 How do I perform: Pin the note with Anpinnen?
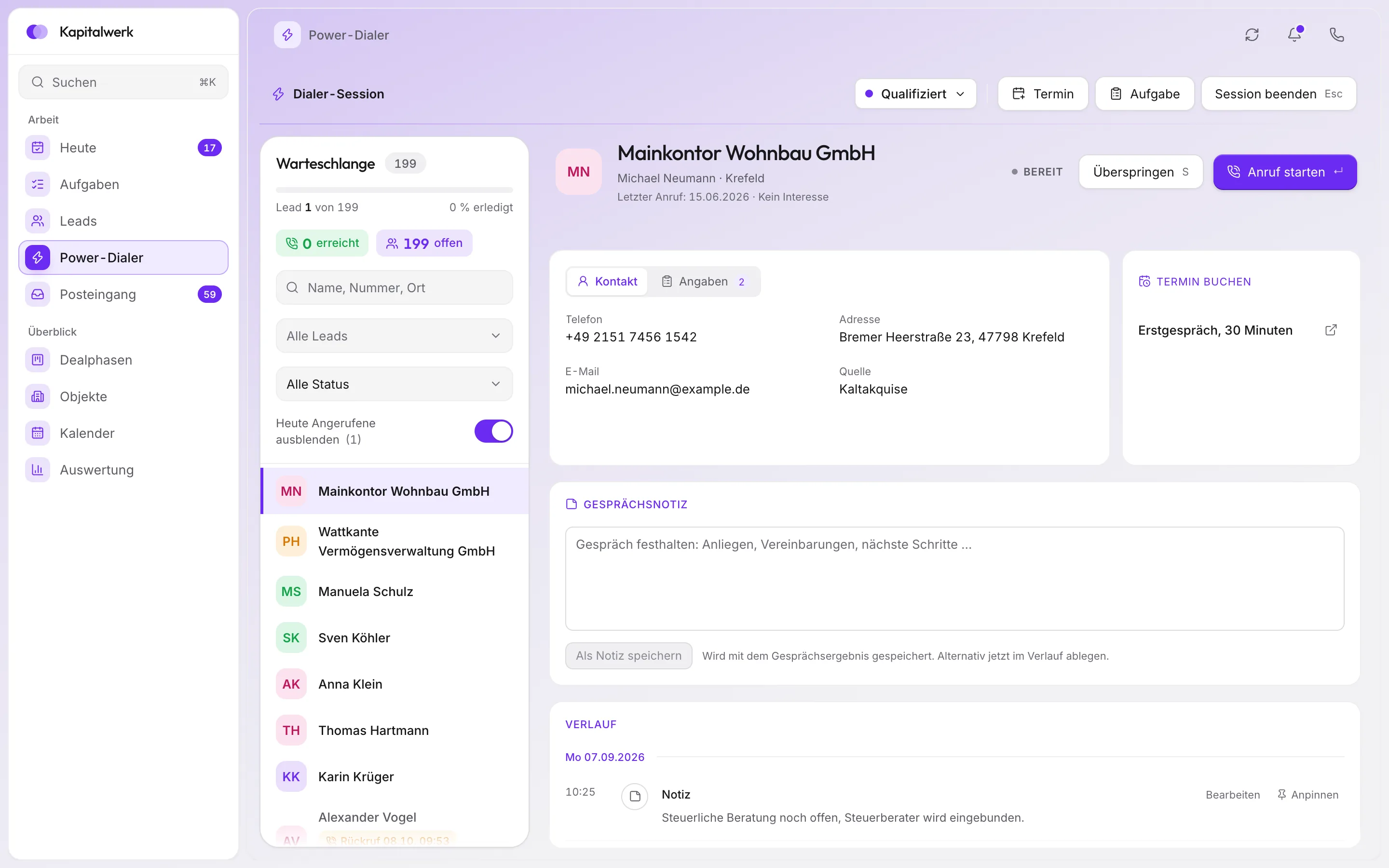click(1307, 795)
